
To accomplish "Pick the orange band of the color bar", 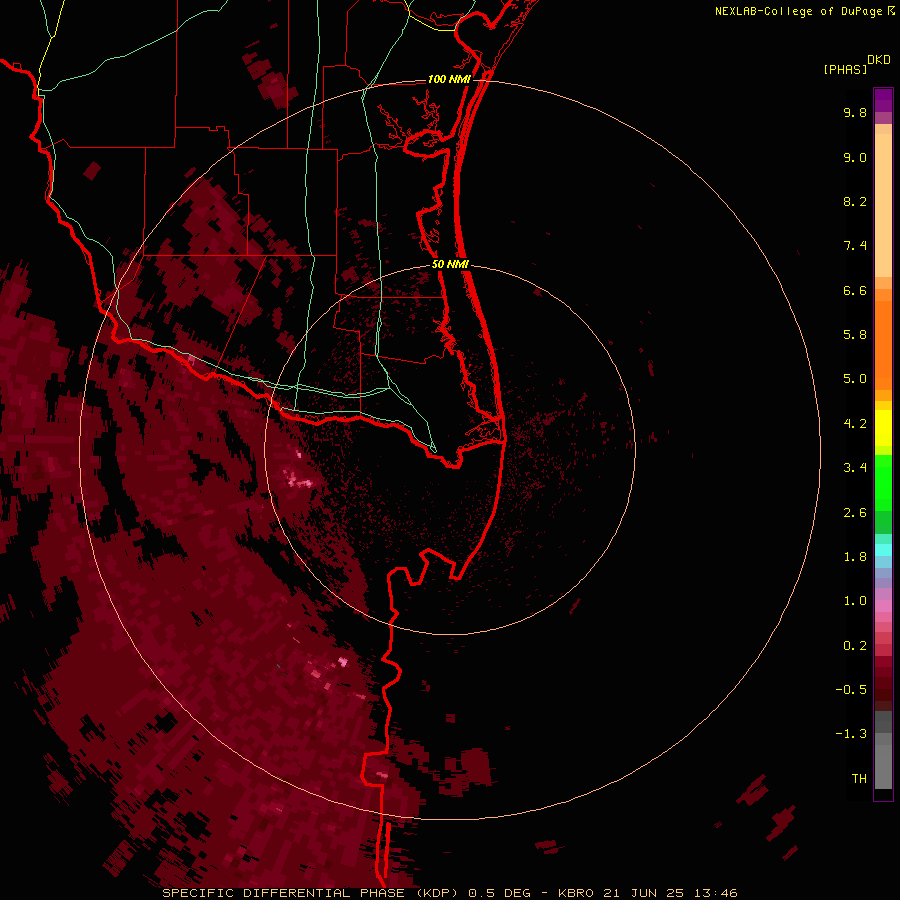I will 883,346.
